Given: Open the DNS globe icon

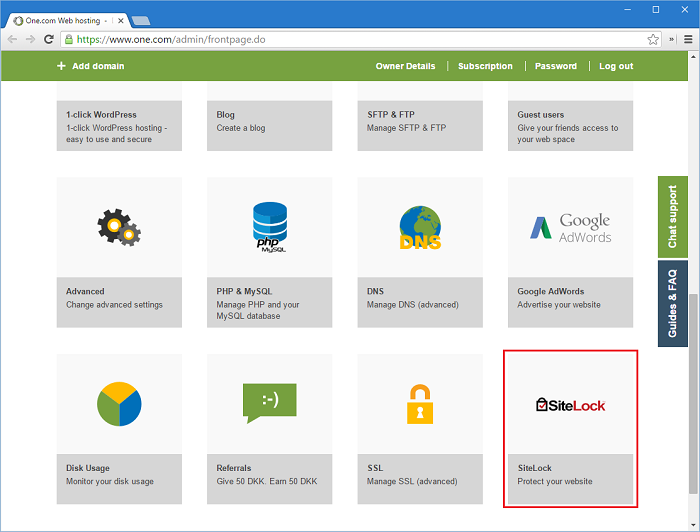Looking at the screenshot, I should (420, 227).
